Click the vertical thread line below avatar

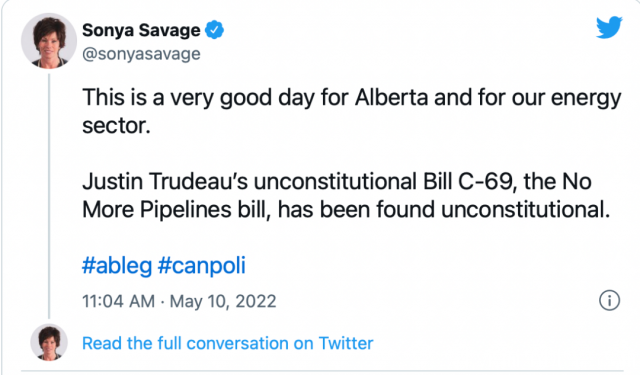(49, 196)
